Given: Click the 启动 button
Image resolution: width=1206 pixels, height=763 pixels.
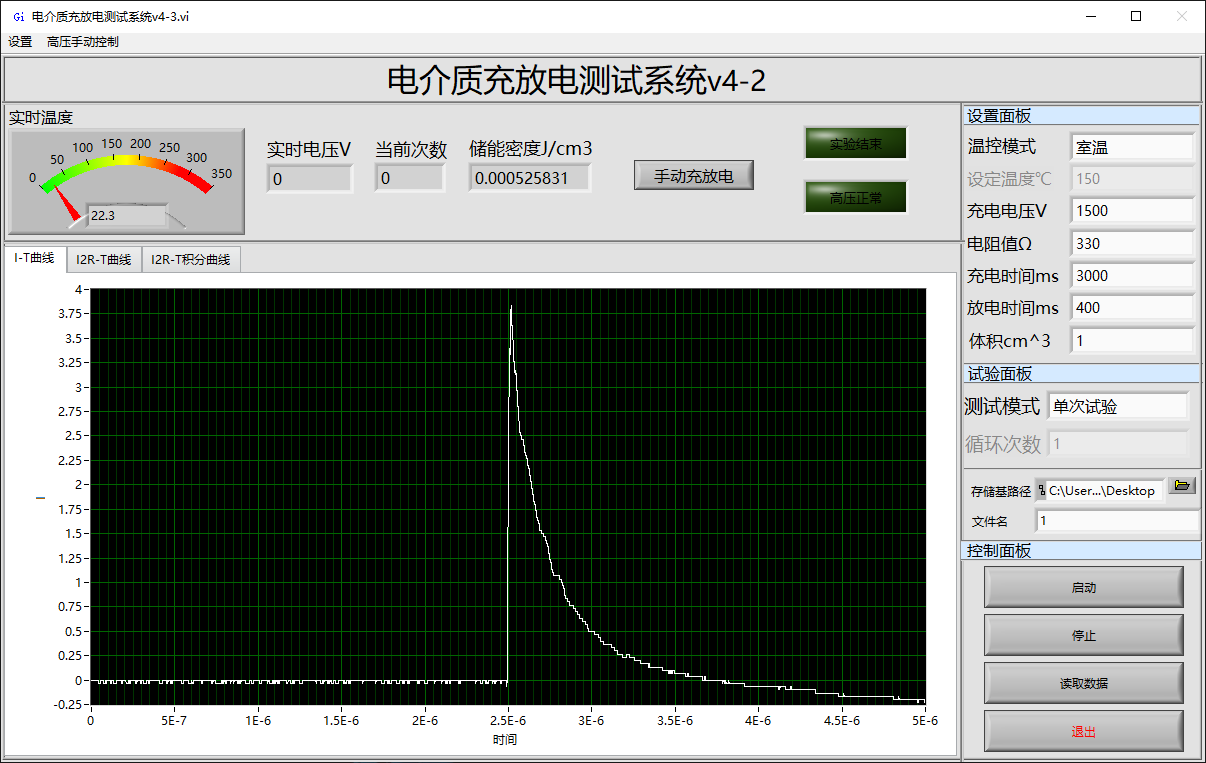Looking at the screenshot, I should (x=1083, y=588).
